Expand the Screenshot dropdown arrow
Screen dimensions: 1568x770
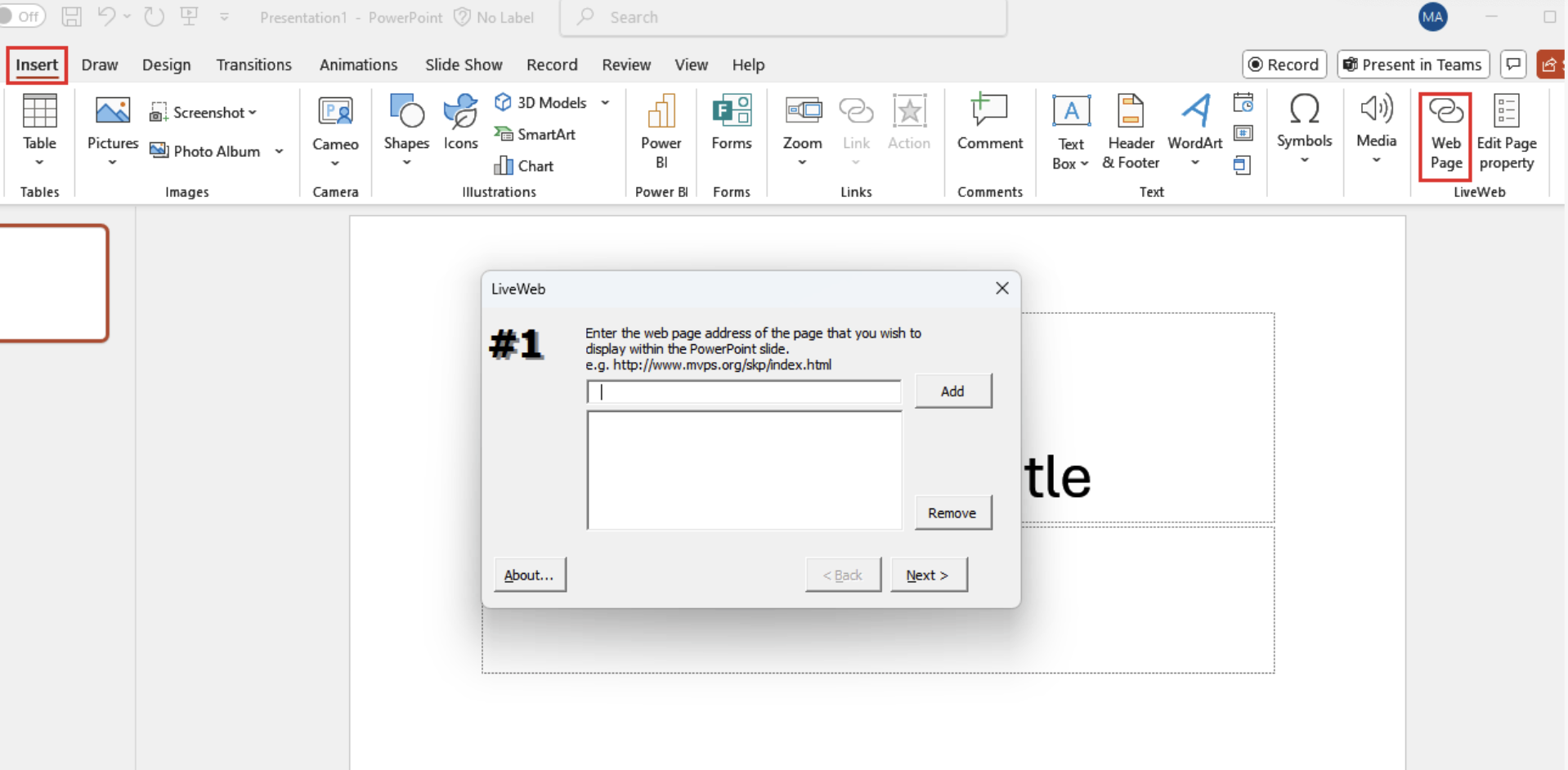(253, 113)
